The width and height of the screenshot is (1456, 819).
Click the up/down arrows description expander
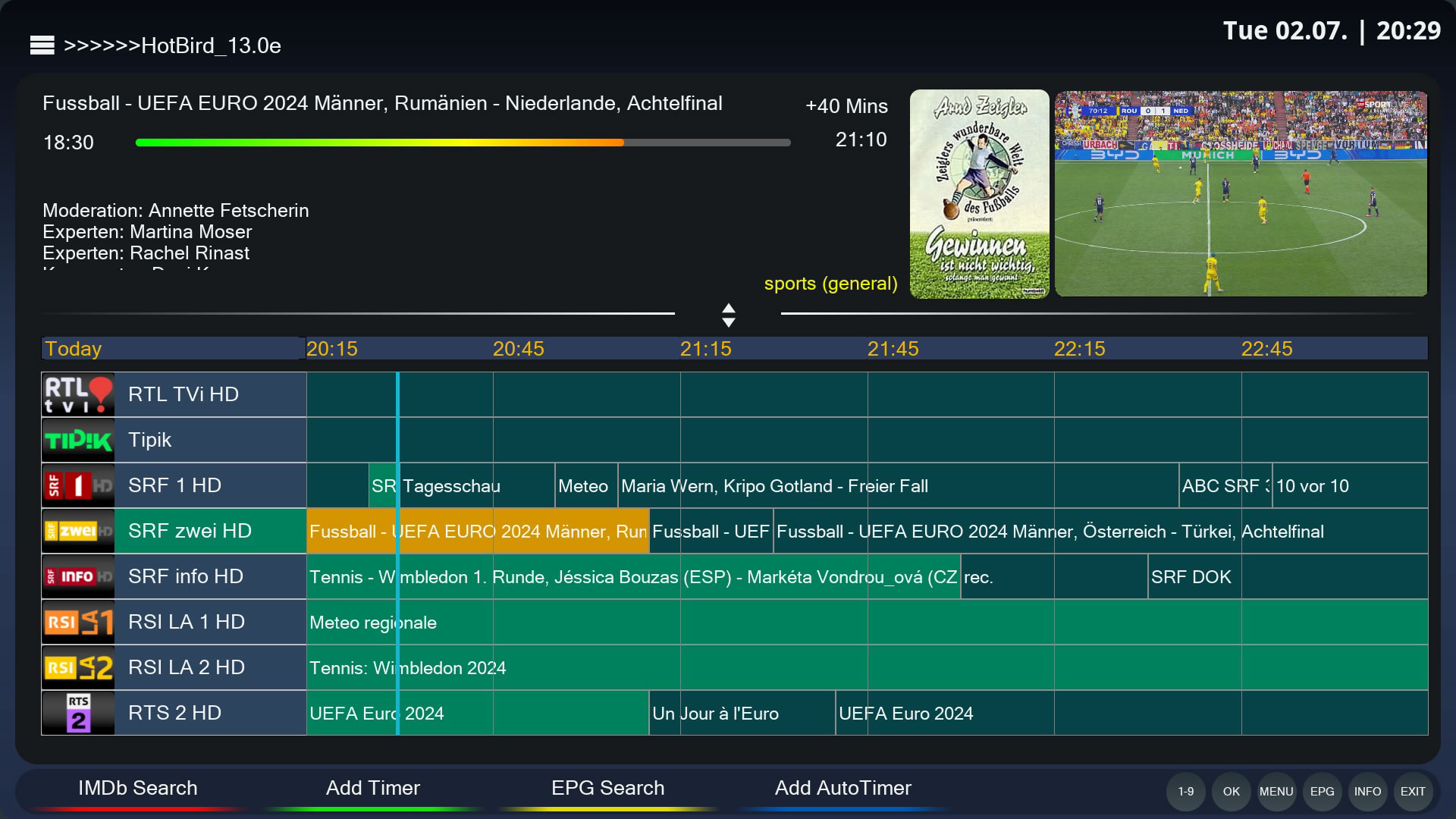729,315
